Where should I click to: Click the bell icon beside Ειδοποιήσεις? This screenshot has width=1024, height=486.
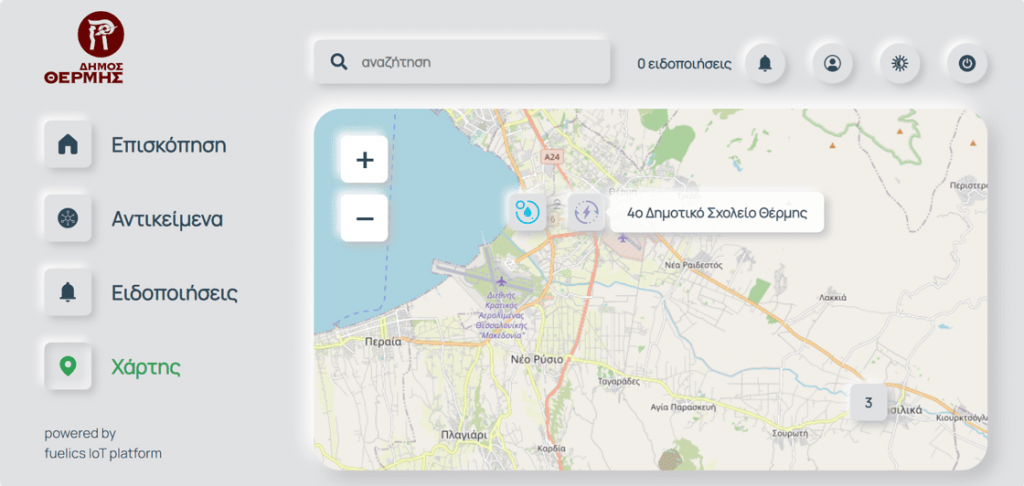[68, 293]
